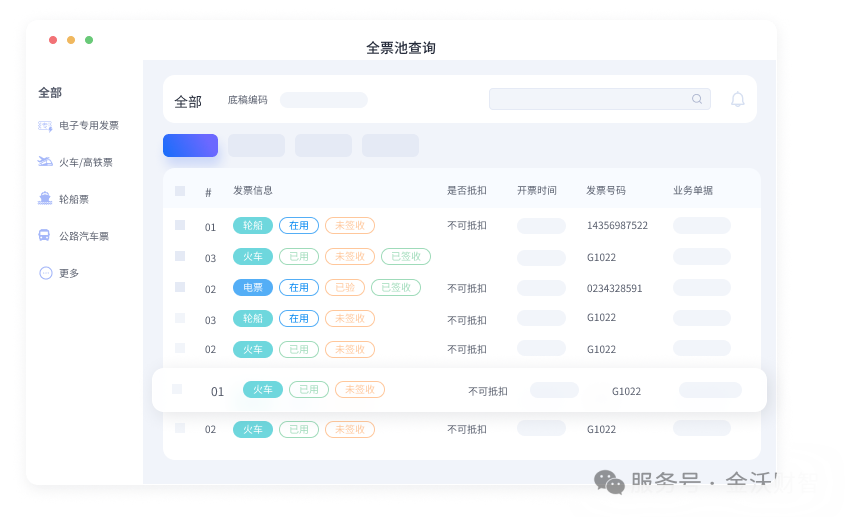Click the 发票号码 column header

[x=606, y=190]
